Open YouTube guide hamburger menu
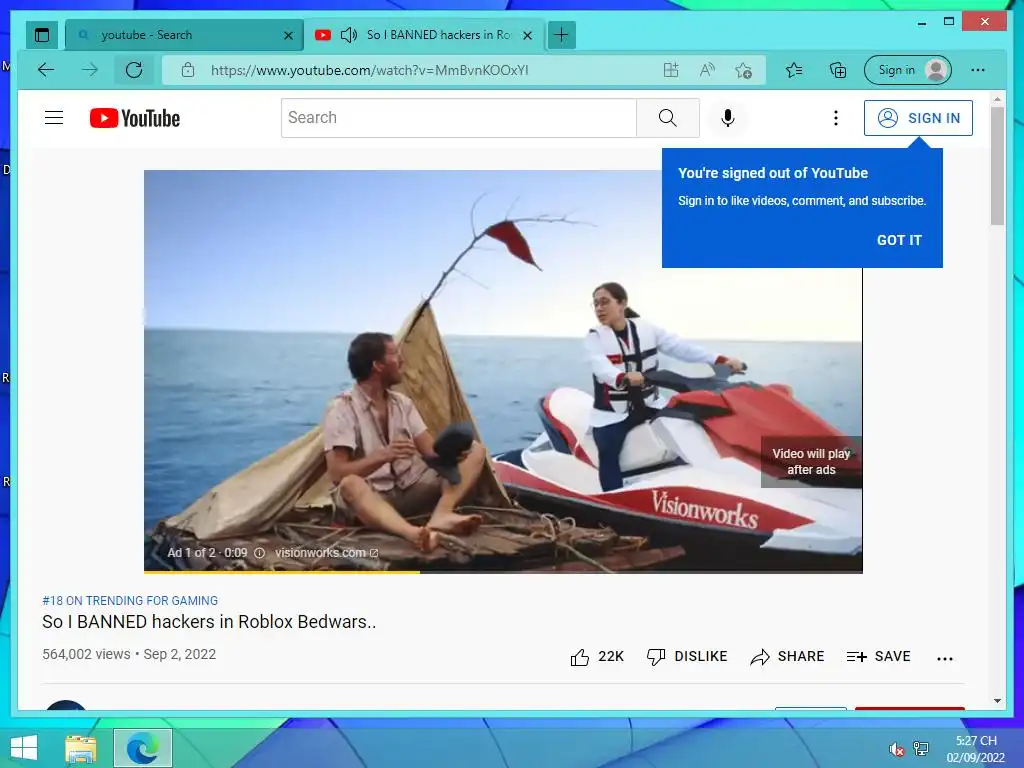The image size is (1024, 768). [x=54, y=118]
